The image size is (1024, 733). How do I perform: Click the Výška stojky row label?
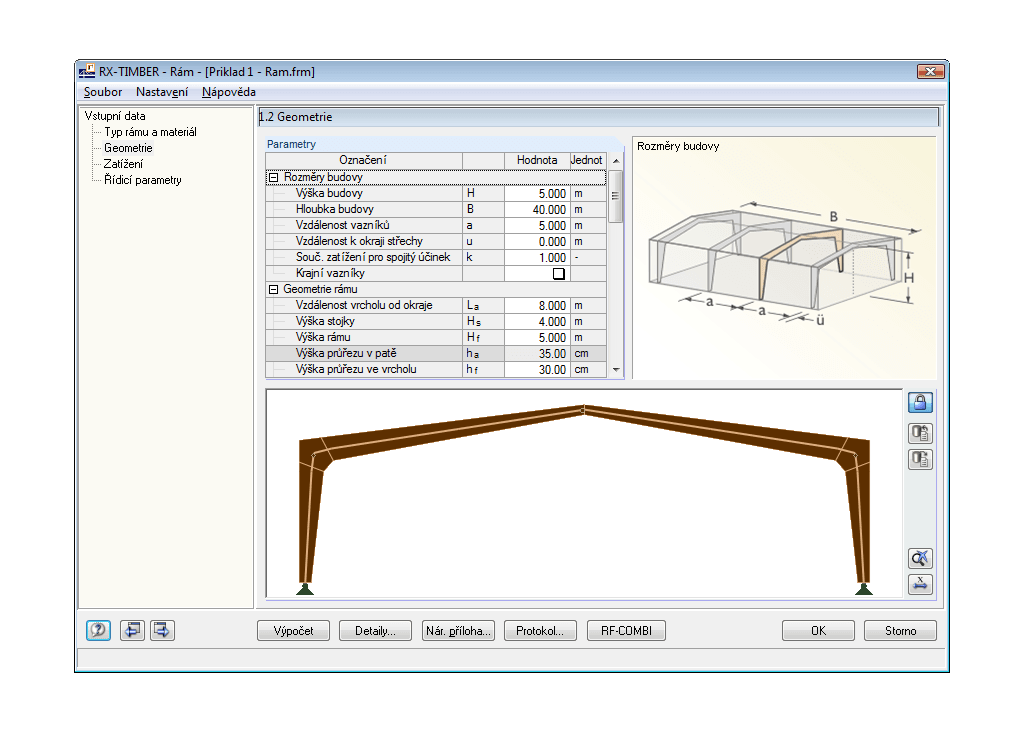pos(325,321)
